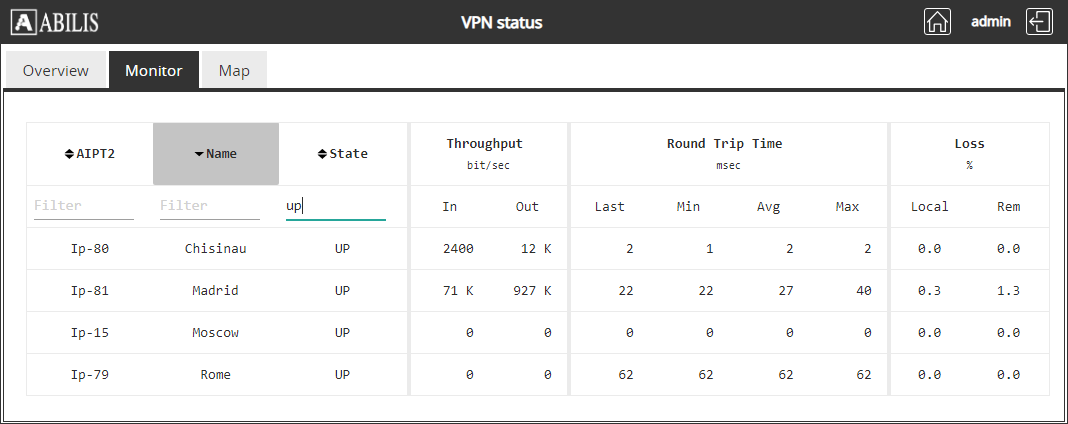Screen dimensions: 1068x424
Task: Click the admin username link
Action: [x=991, y=21]
